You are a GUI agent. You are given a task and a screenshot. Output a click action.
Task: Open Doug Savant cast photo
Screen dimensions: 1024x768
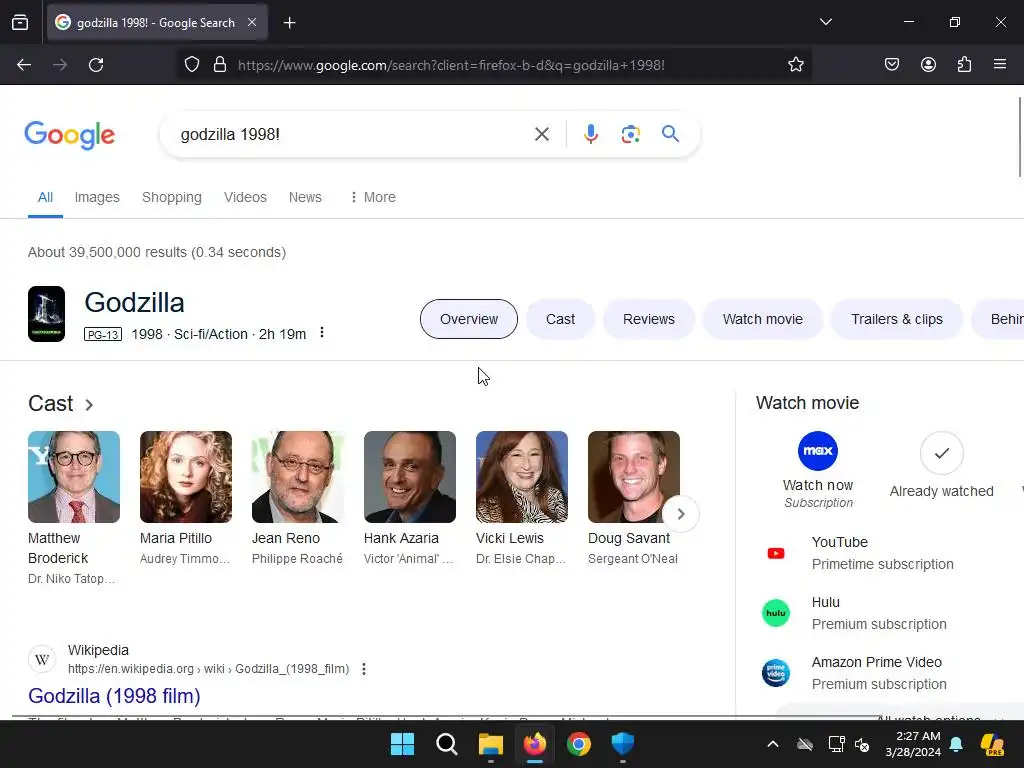point(633,477)
